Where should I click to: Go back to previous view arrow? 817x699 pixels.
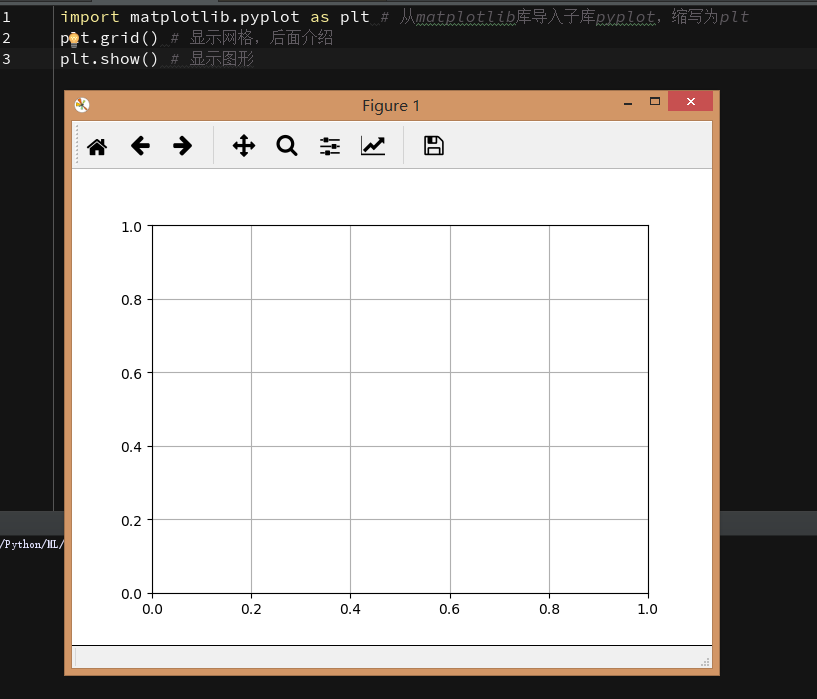(140, 146)
